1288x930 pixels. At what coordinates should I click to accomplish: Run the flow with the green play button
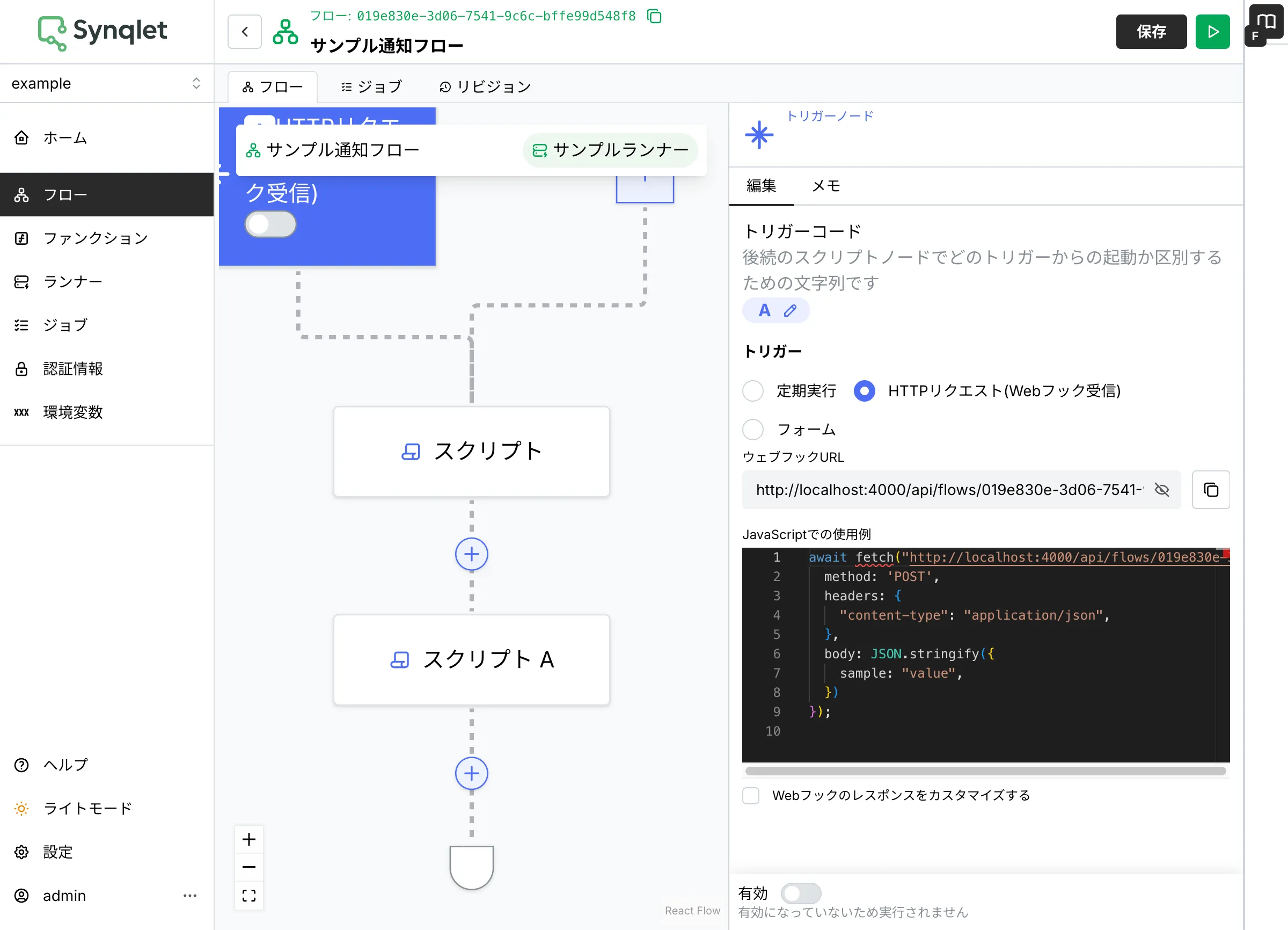click(x=1212, y=32)
